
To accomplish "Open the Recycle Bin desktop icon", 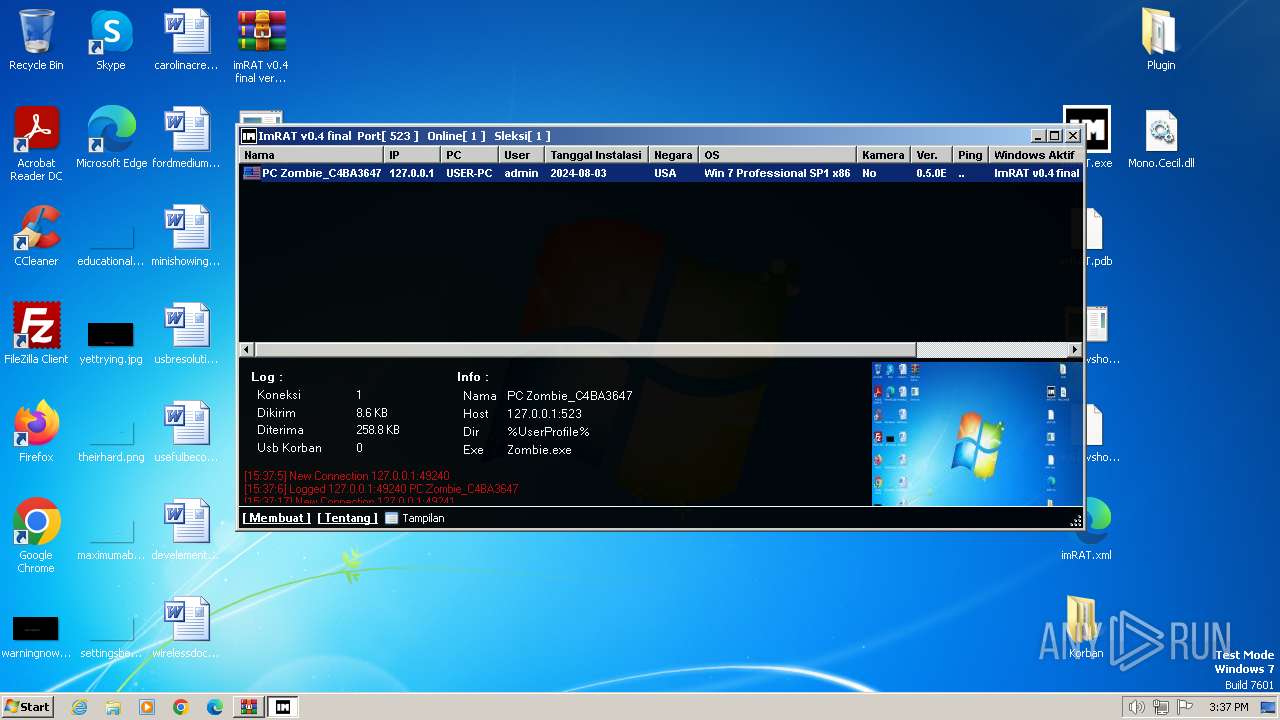I will pos(36,40).
